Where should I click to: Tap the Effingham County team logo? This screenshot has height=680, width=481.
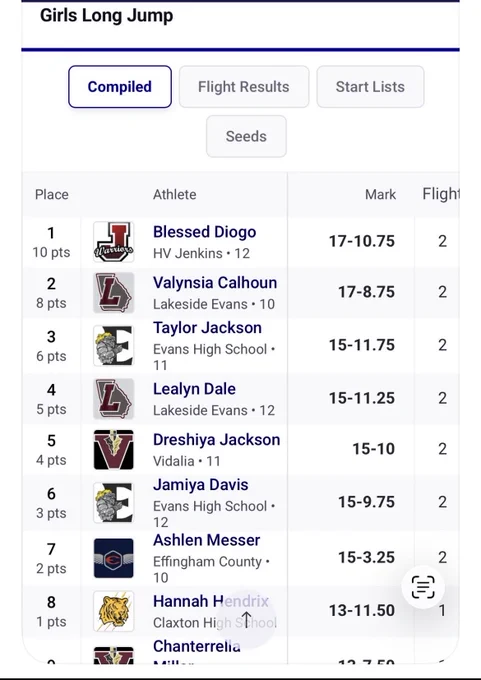coord(114,558)
